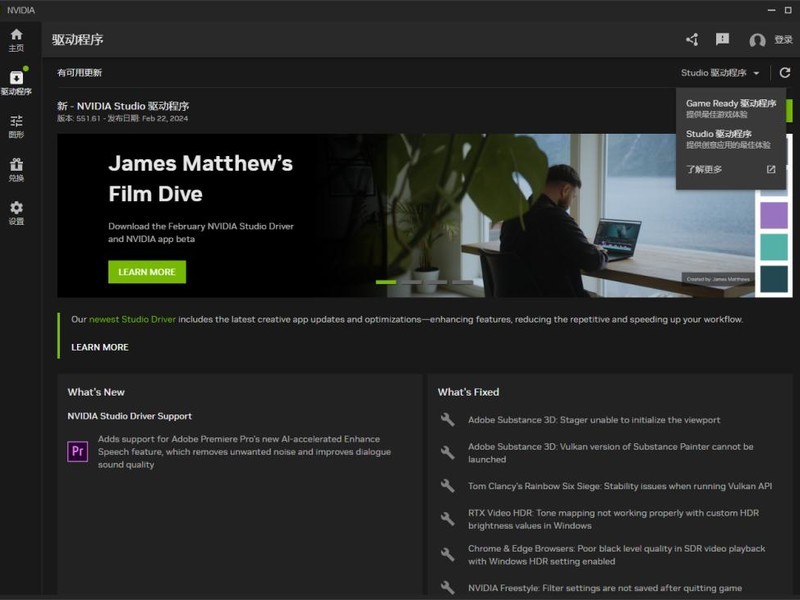The height and width of the screenshot is (600, 800).
Task: Click wrench icon beside Stager viewport fix
Action: tap(447, 420)
